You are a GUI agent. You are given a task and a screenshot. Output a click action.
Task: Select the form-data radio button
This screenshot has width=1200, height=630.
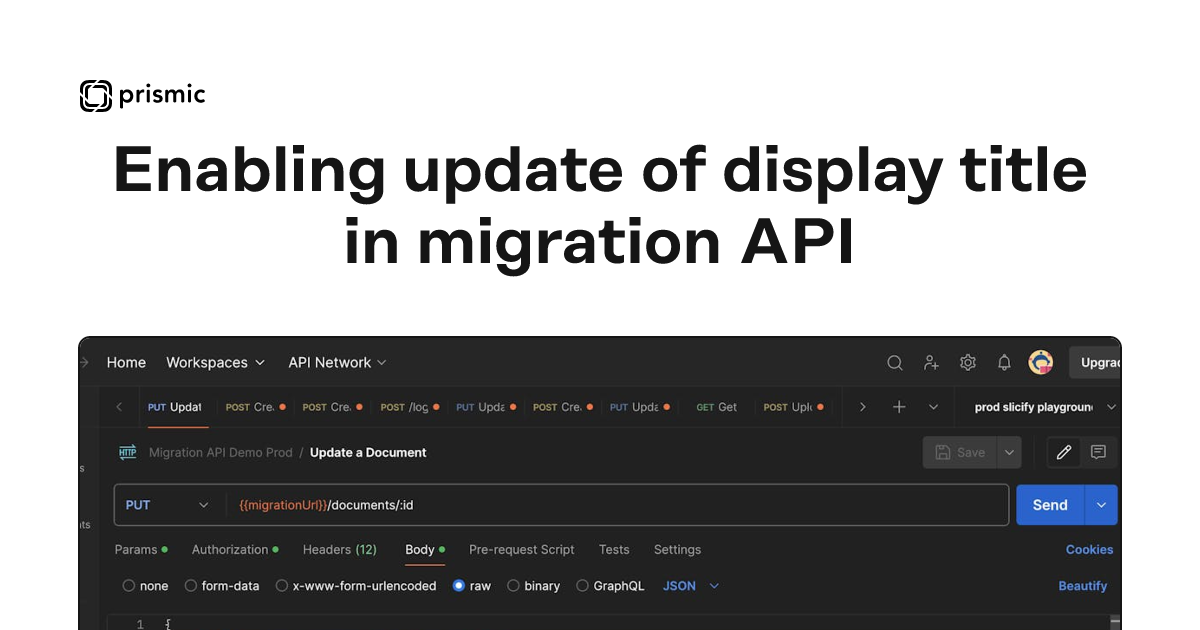(x=192, y=586)
